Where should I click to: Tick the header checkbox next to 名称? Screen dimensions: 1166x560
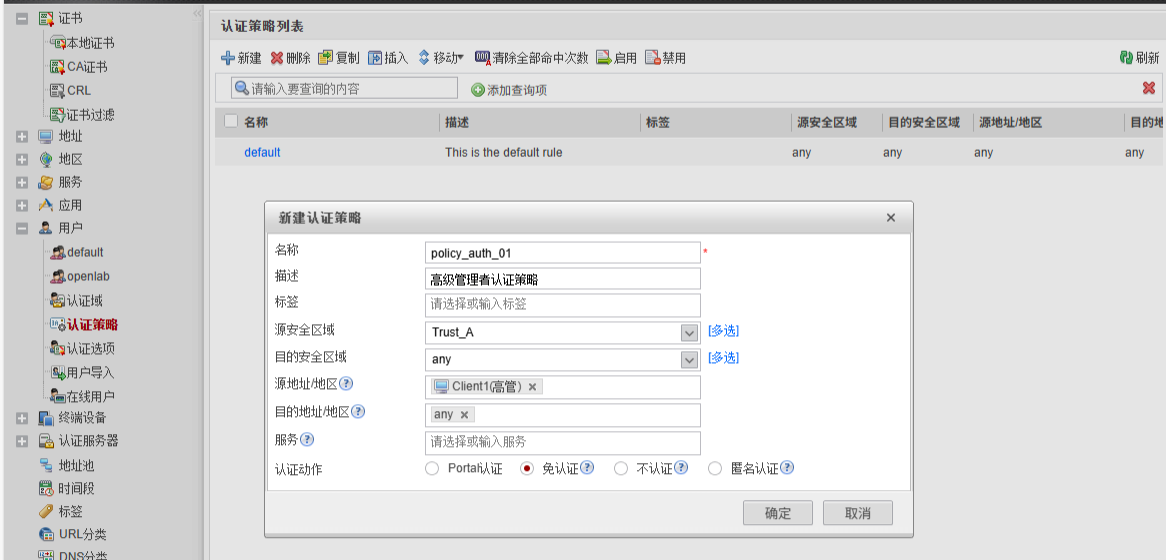[231, 122]
